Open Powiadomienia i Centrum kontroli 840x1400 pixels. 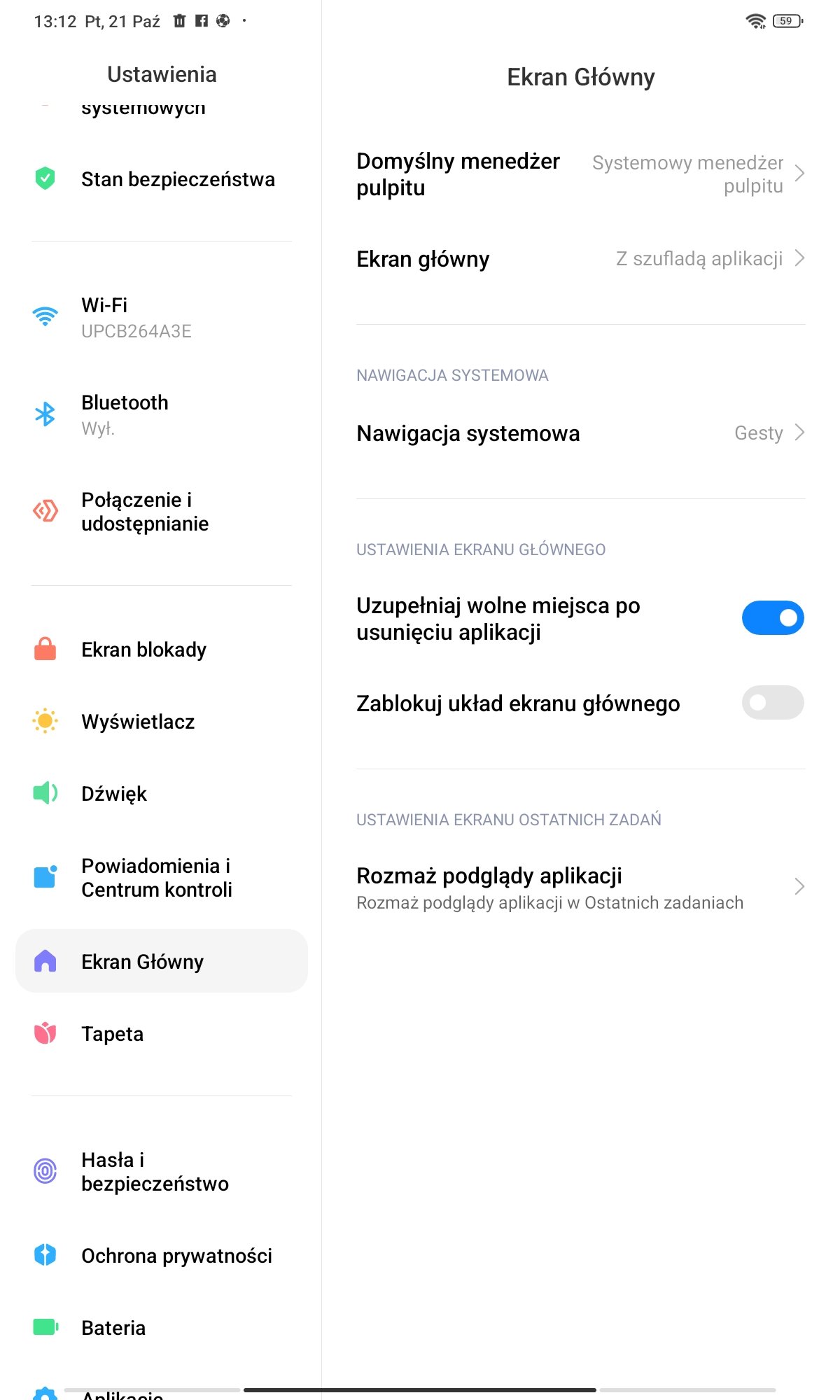(x=162, y=877)
